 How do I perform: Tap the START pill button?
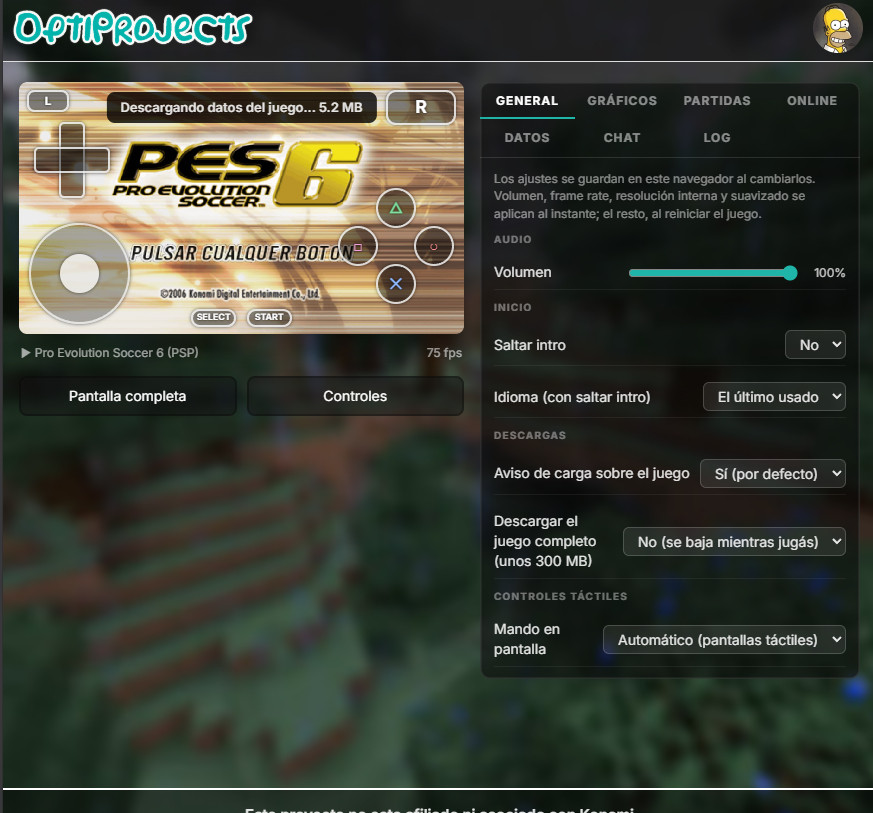click(269, 317)
